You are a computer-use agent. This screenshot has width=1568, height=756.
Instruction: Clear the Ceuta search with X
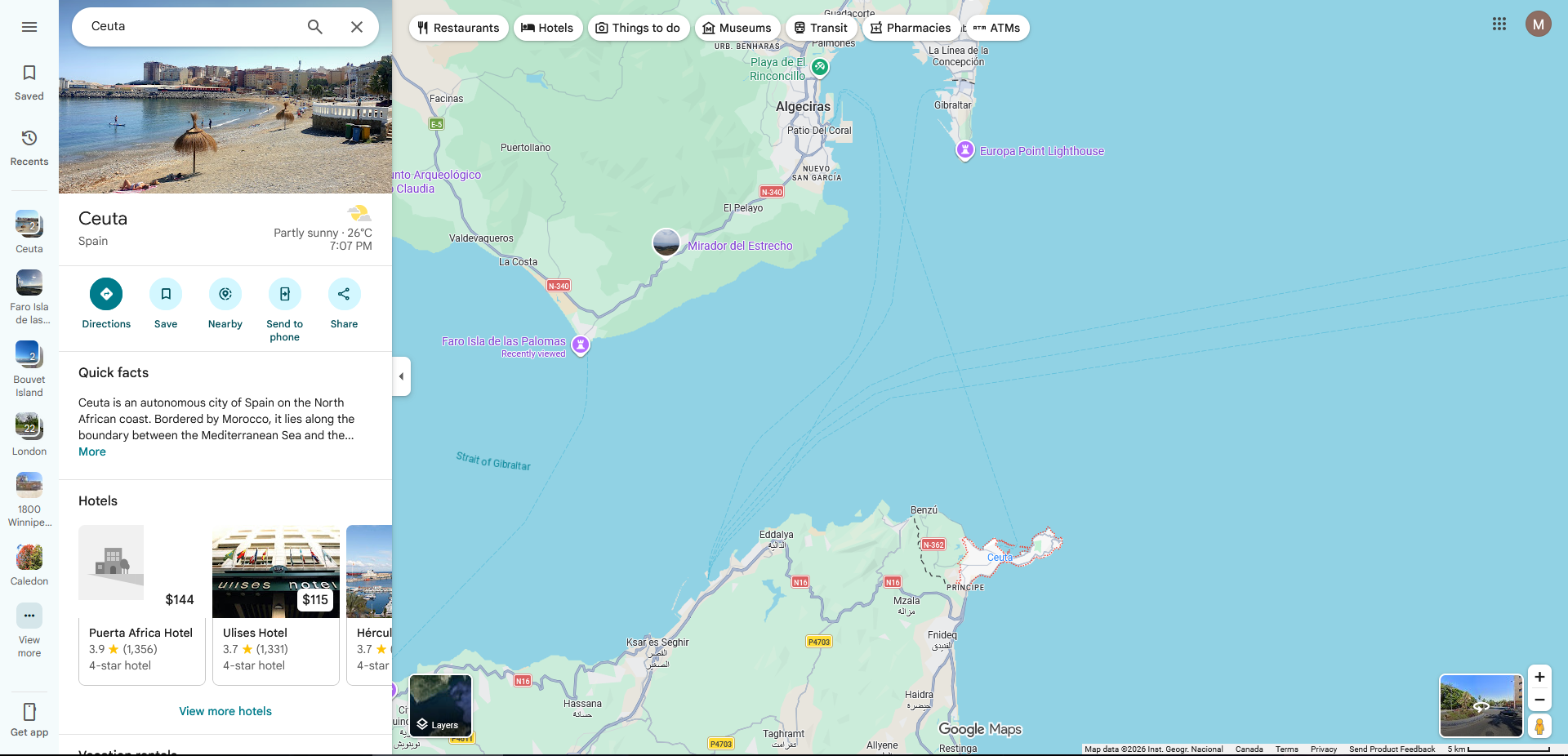pos(357,27)
